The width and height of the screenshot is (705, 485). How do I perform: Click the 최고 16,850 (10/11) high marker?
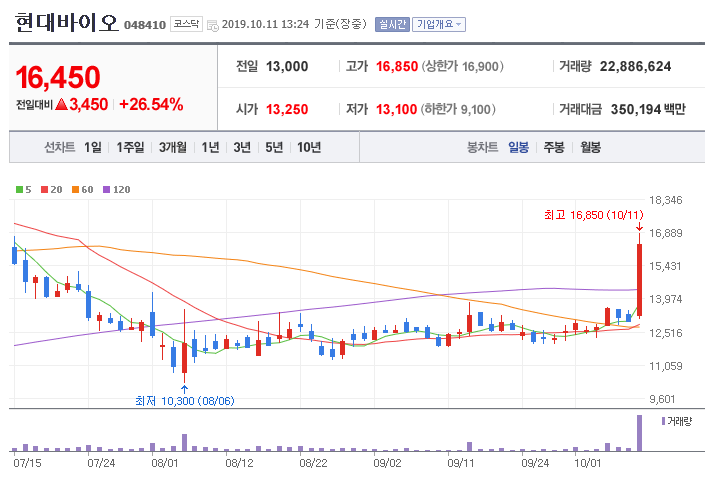coord(593,215)
